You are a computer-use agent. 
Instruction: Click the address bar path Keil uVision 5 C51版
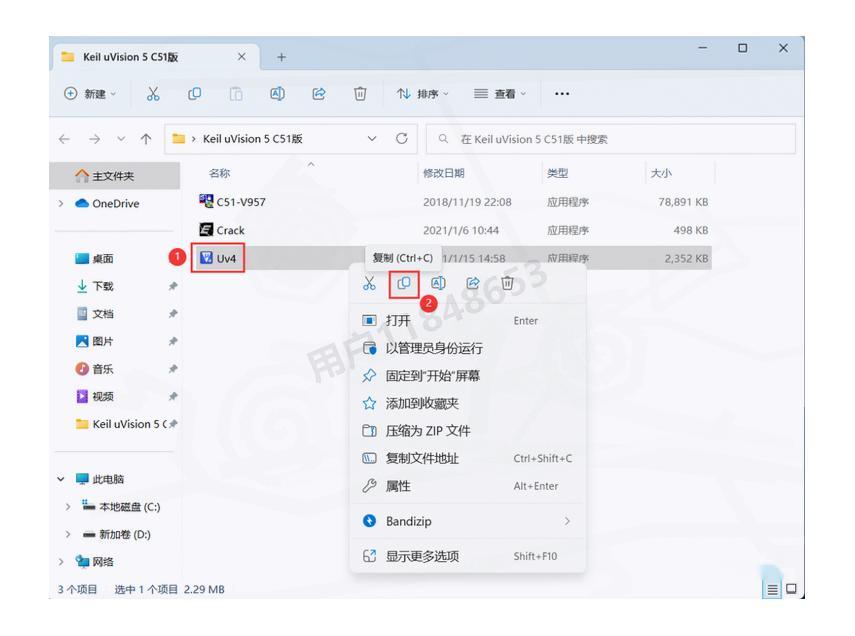point(253,139)
